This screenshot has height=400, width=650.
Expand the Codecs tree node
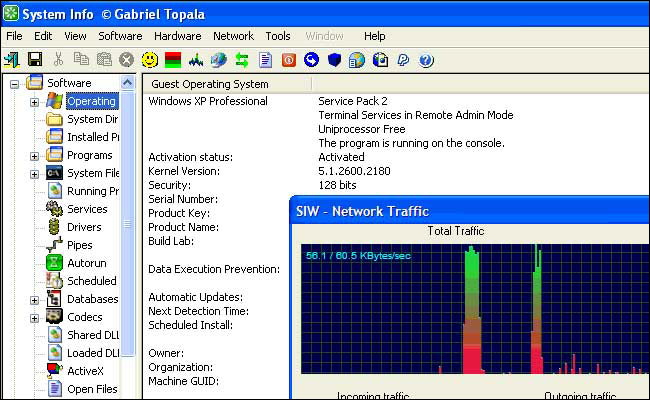pos(34,318)
